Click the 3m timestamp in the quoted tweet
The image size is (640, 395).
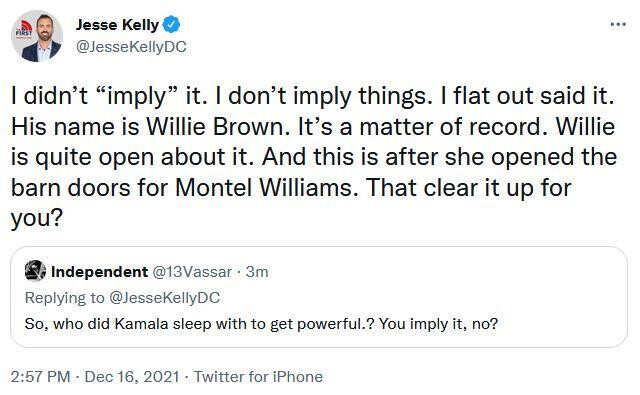click(x=257, y=272)
